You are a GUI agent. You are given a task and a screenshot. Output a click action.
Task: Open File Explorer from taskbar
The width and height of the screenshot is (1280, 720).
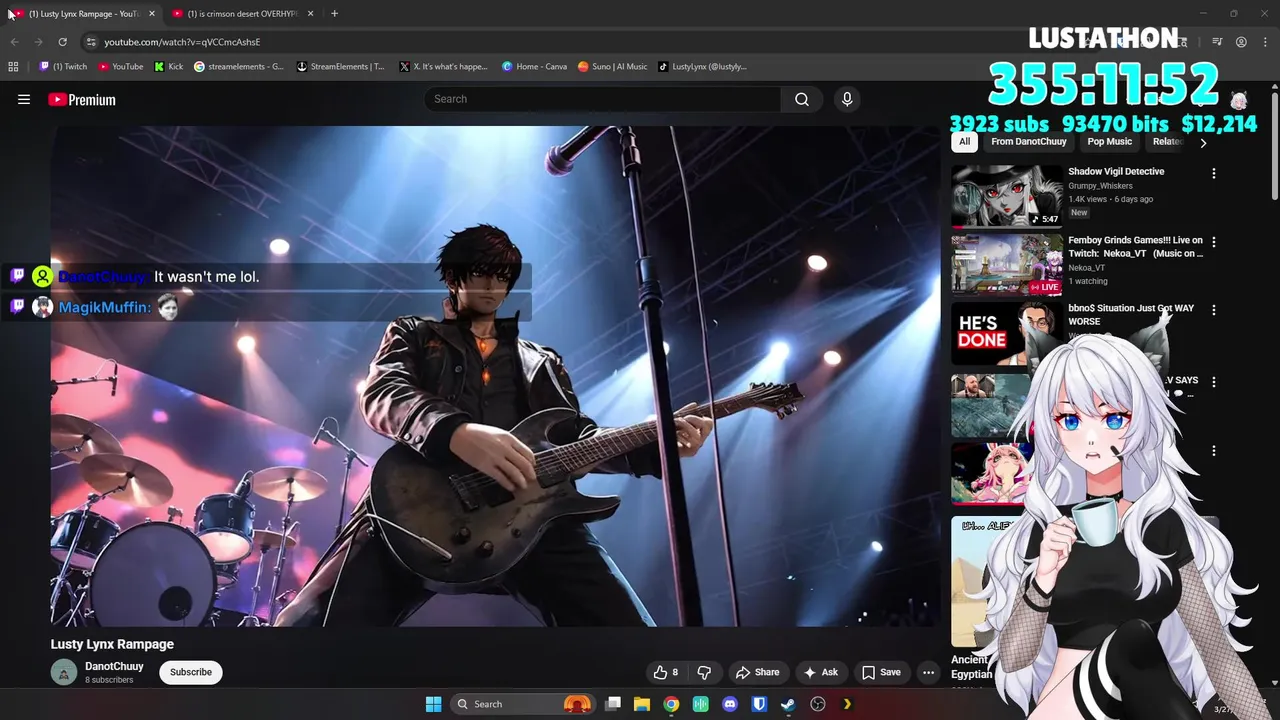coord(642,704)
